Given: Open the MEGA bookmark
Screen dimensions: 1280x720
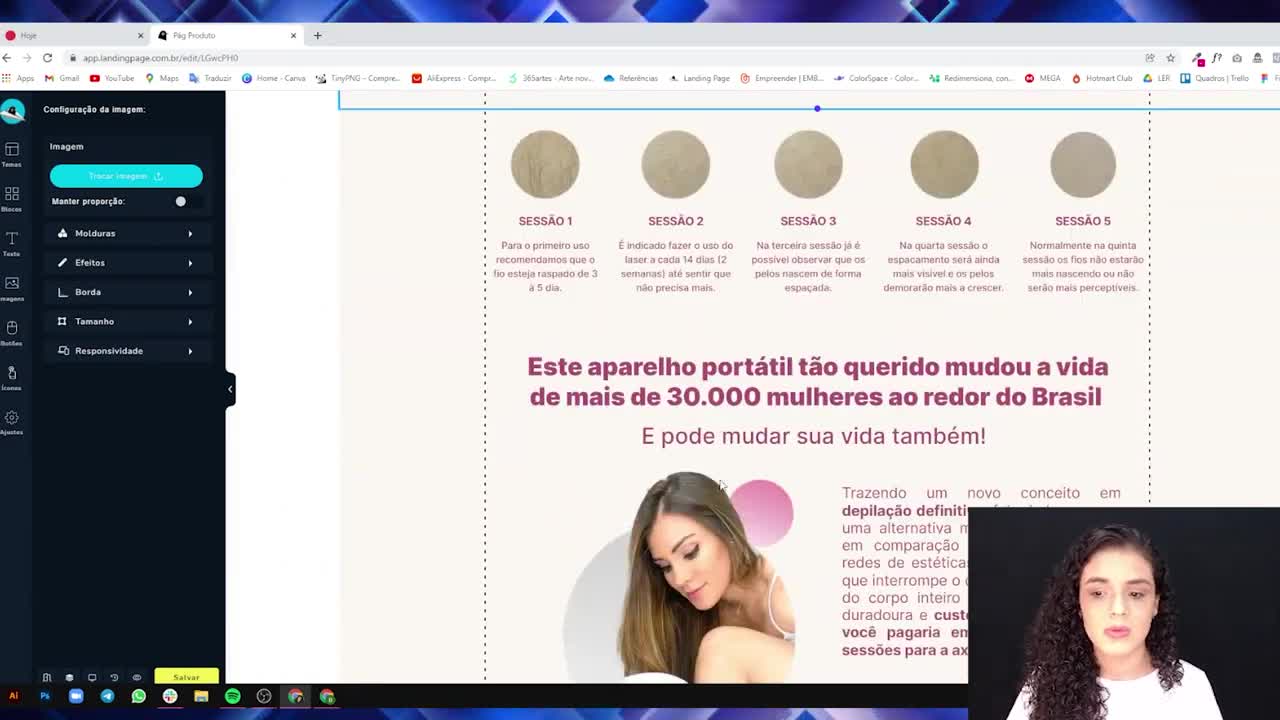Looking at the screenshot, I should click(1042, 78).
